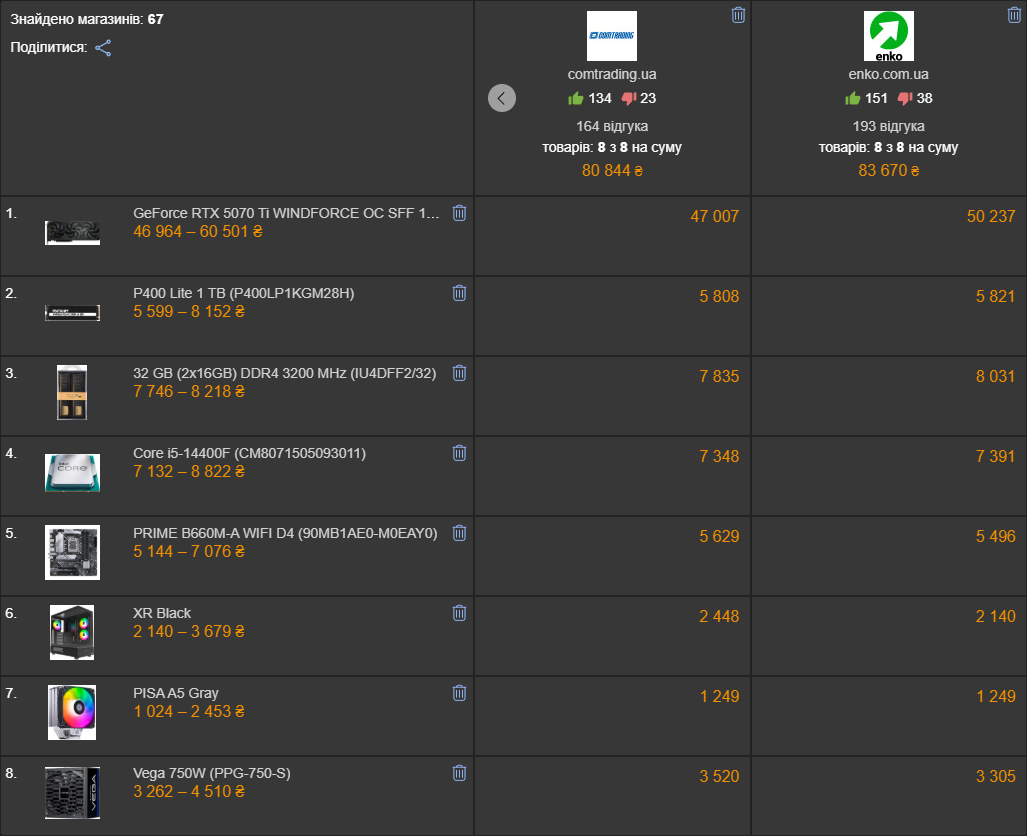Viewport: 1027px width, 836px height.
Task: Click comtrading total sum 80 844 ₴
Action: click(x=612, y=170)
